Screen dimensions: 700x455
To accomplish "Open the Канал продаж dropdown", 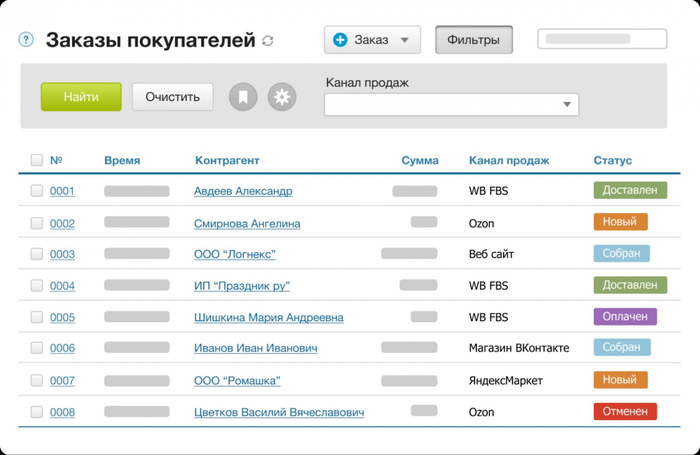I will [451, 104].
